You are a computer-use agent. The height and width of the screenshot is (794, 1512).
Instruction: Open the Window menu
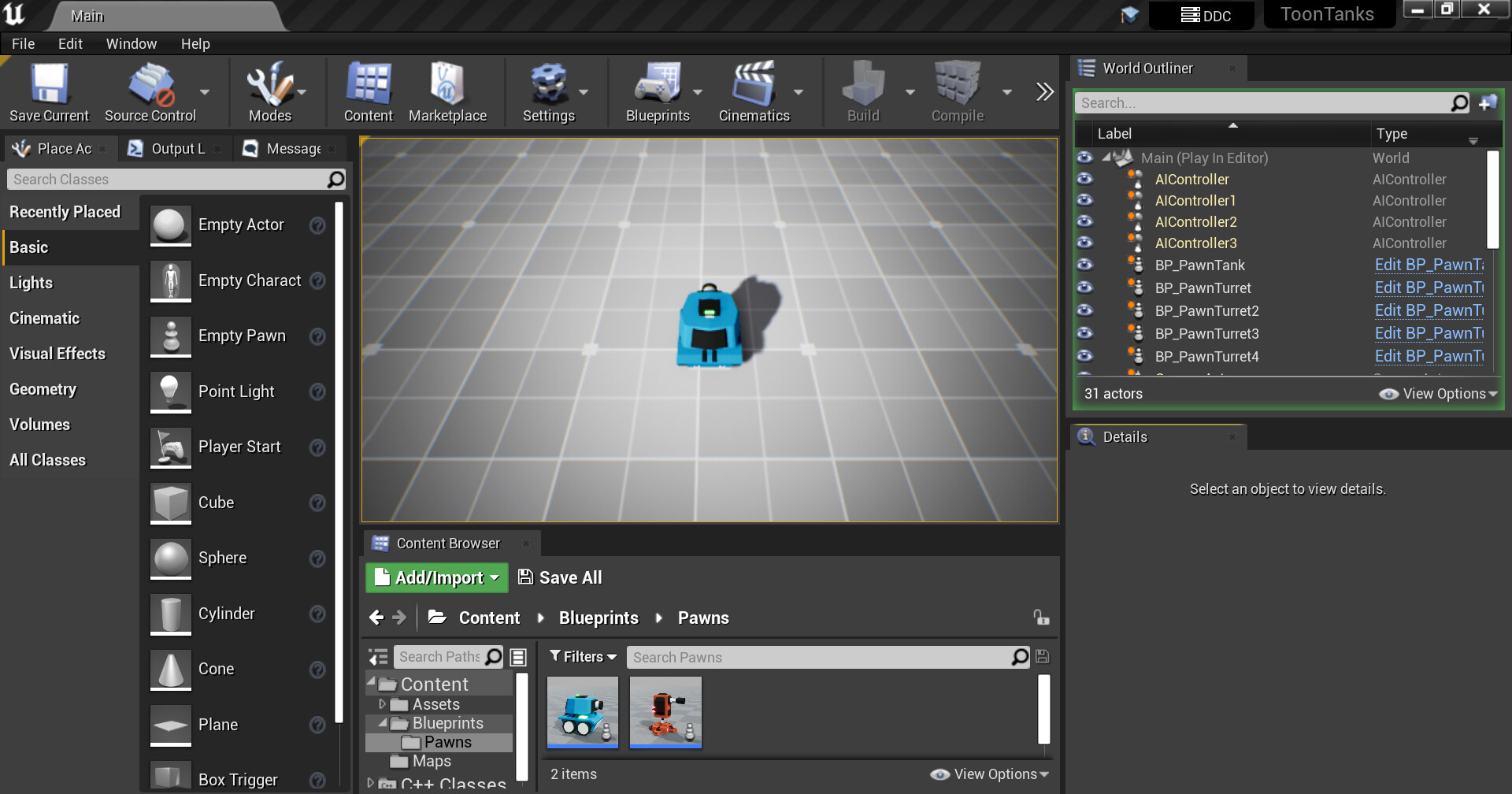click(131, 44)
